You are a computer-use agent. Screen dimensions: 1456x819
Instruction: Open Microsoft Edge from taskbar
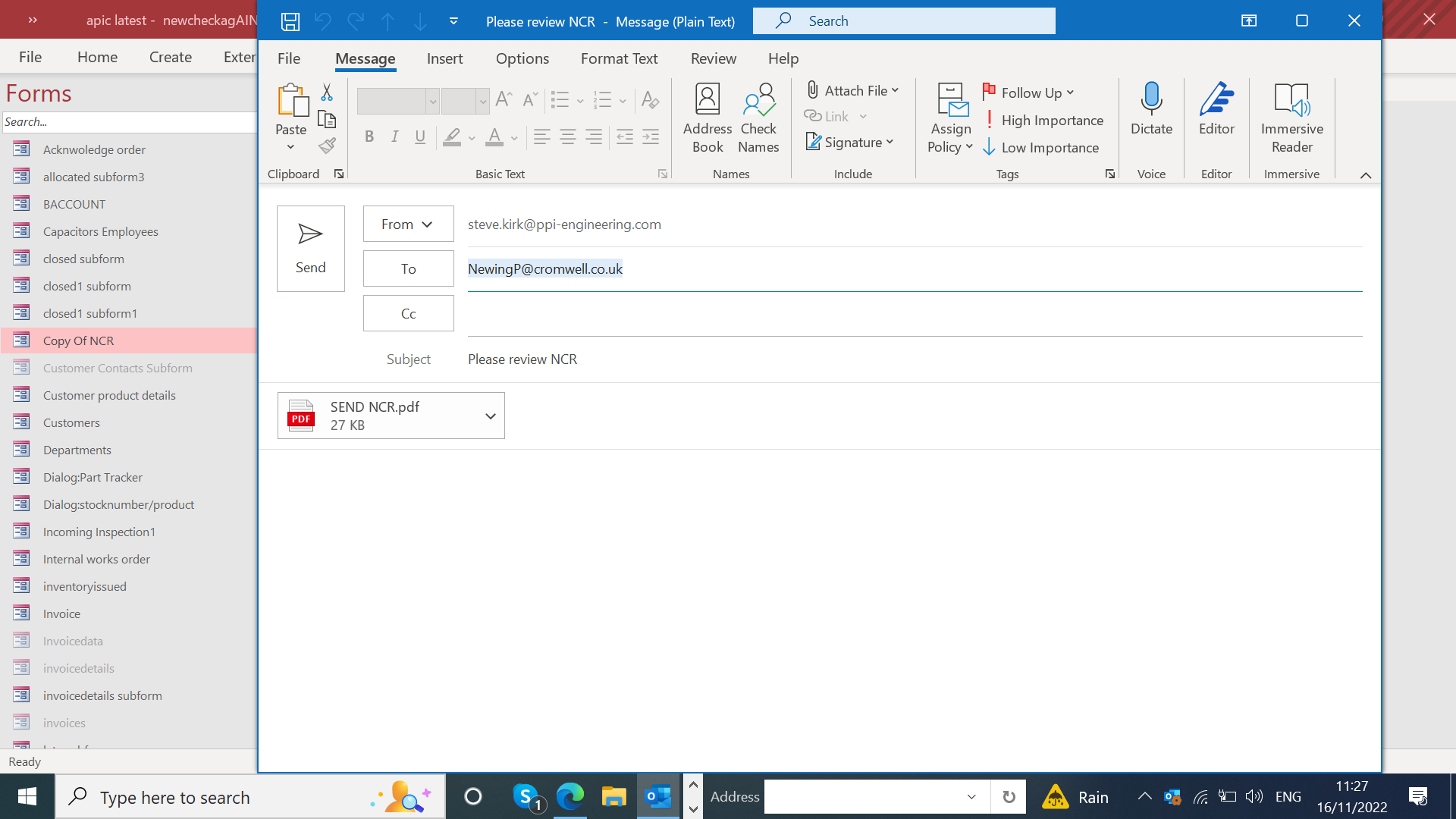[x=570, y=796]
